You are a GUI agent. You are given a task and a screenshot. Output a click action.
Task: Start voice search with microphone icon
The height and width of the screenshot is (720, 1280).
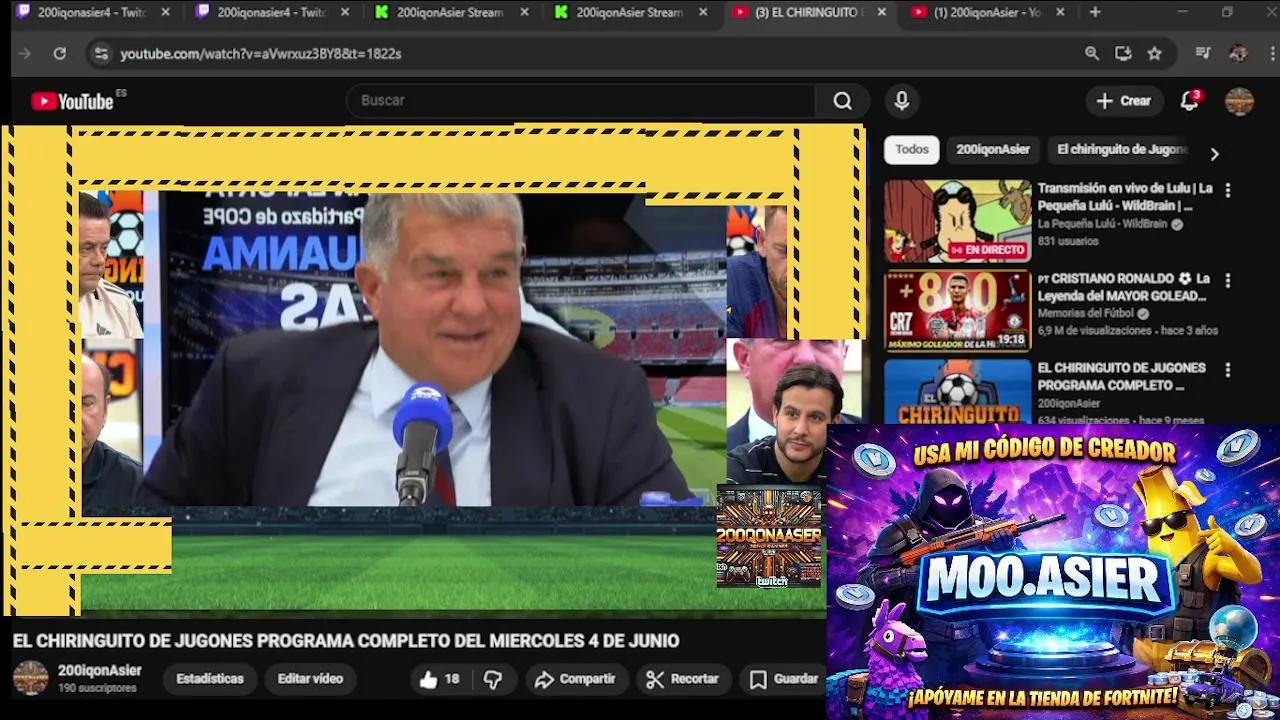pyautogui.click(x=901, y=101)
